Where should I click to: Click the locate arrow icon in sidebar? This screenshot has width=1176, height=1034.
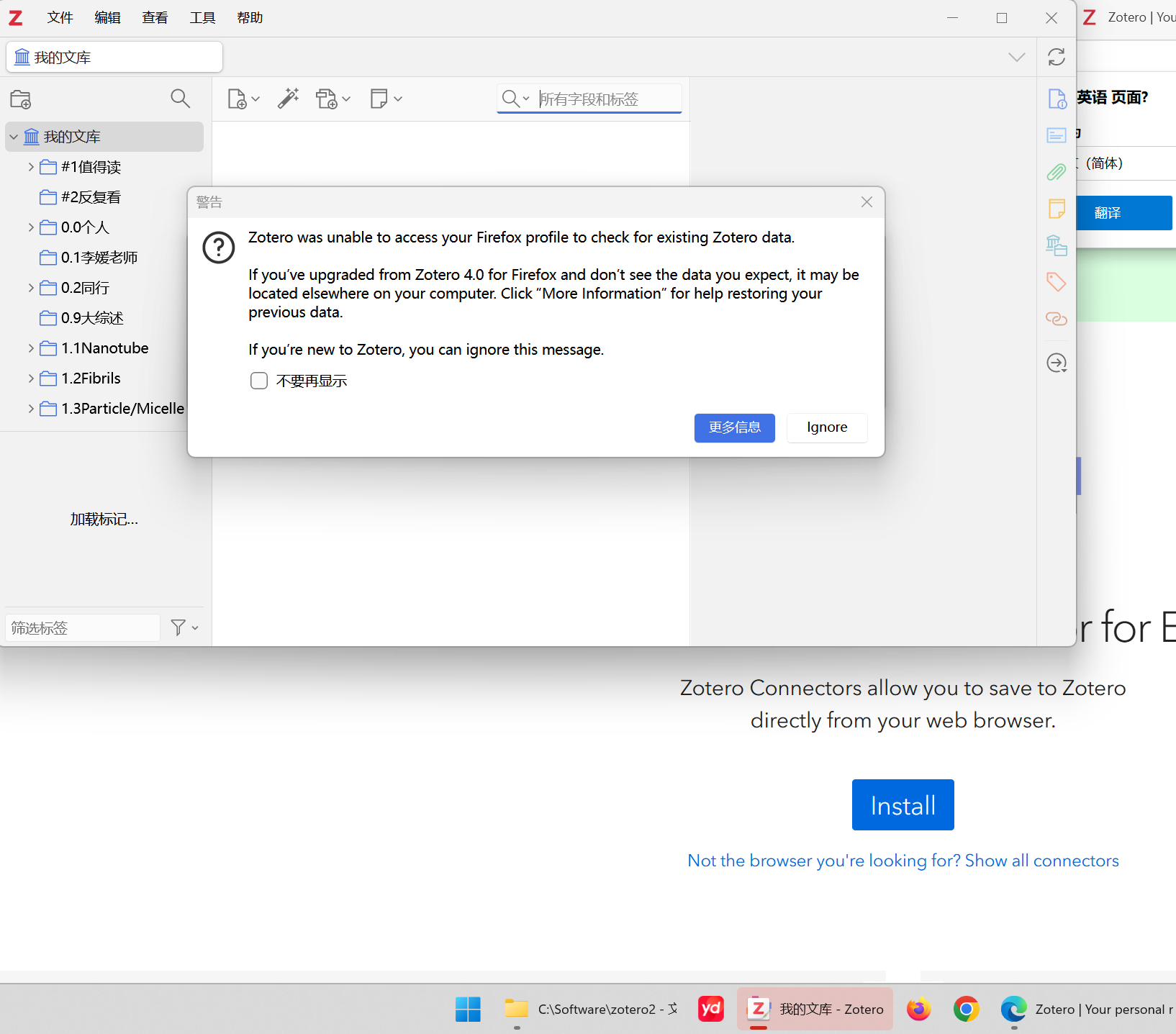pos(1056,363)
